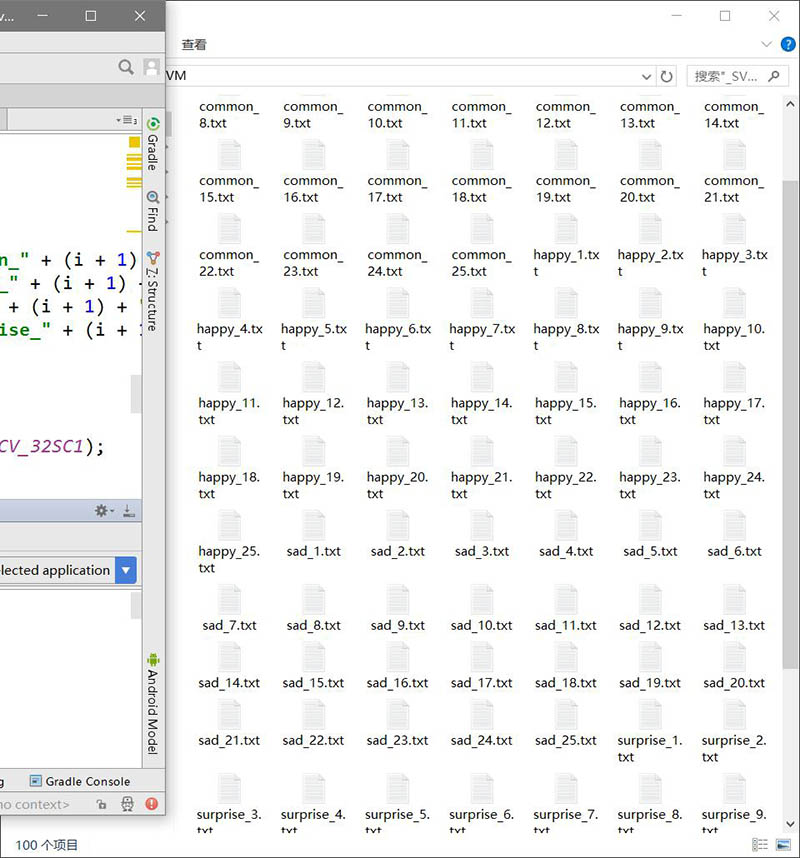Open the 查看 ribbon tab
The width and height of the screenshot is (800, 858).
point(194,45)
